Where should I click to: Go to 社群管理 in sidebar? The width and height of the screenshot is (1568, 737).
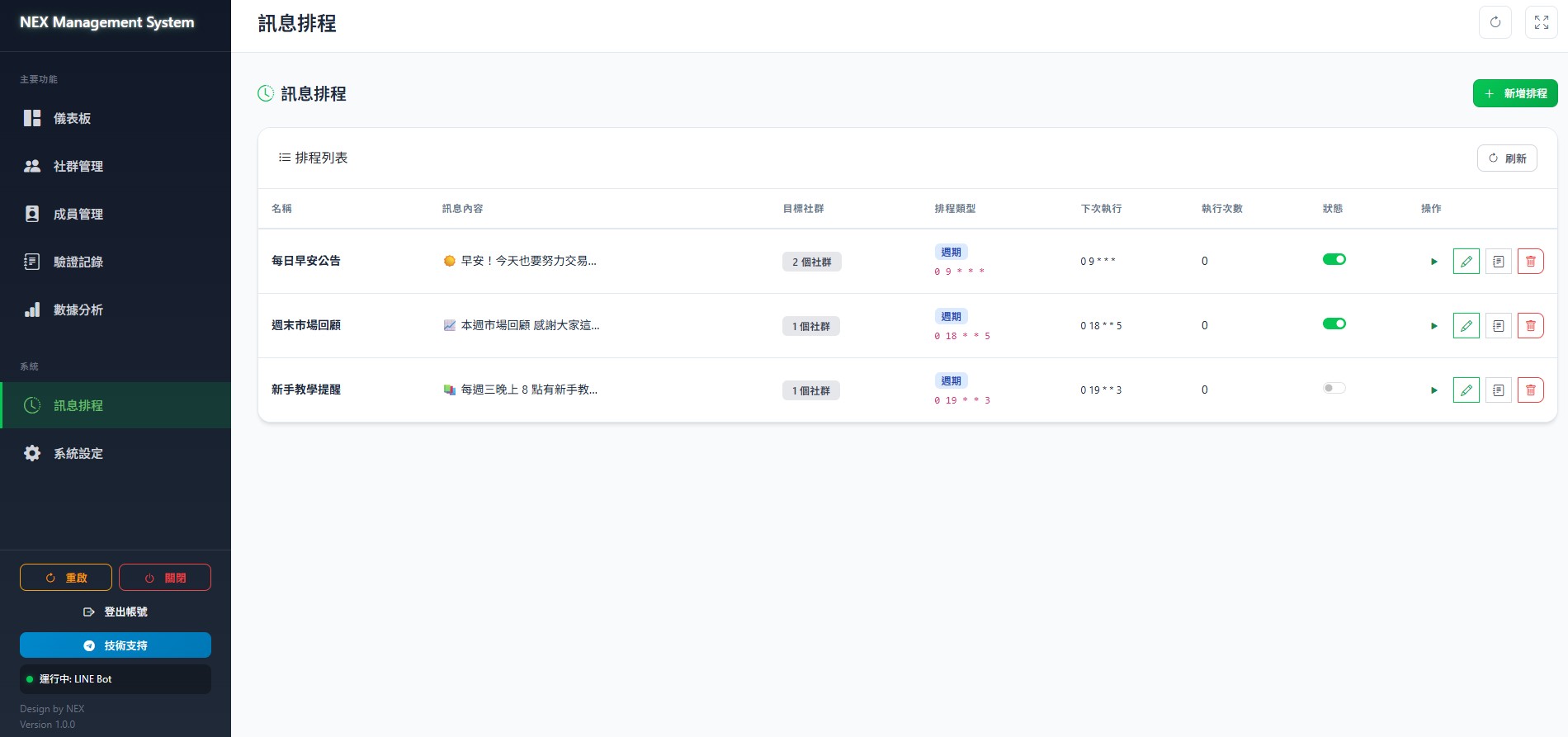coord(116,166)
